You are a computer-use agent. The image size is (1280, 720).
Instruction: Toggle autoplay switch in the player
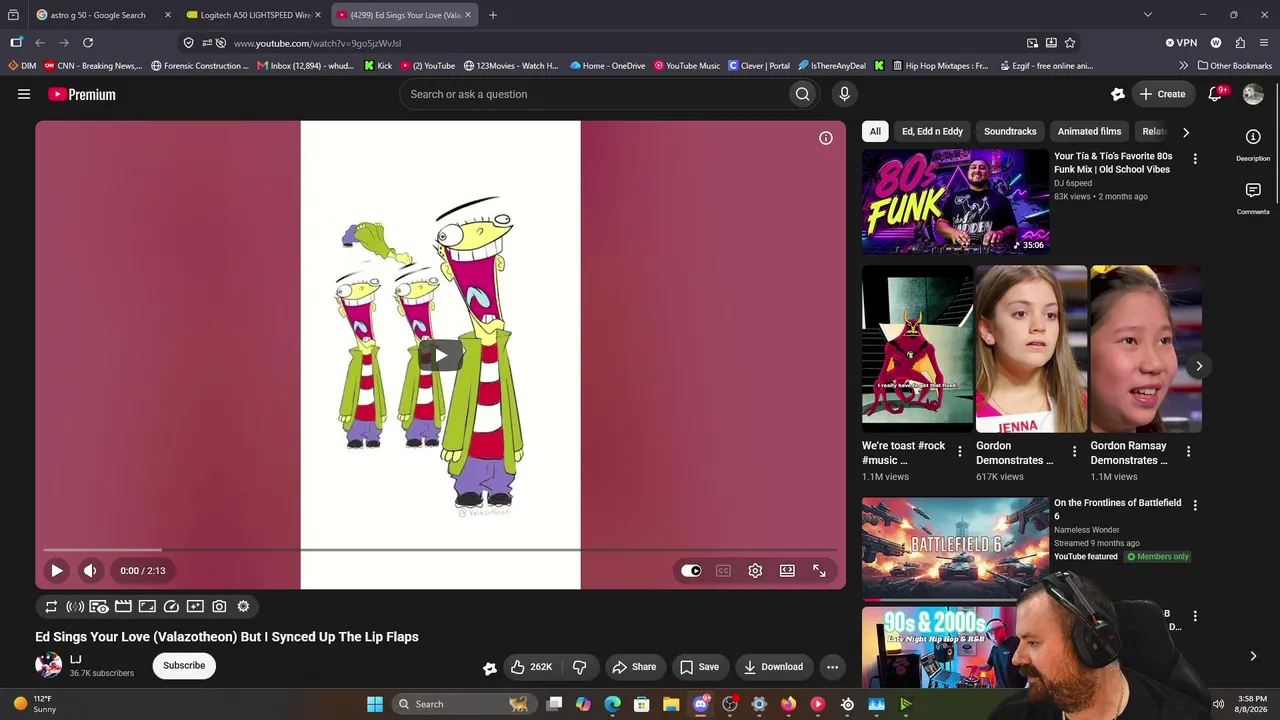(x=691, y=571)
